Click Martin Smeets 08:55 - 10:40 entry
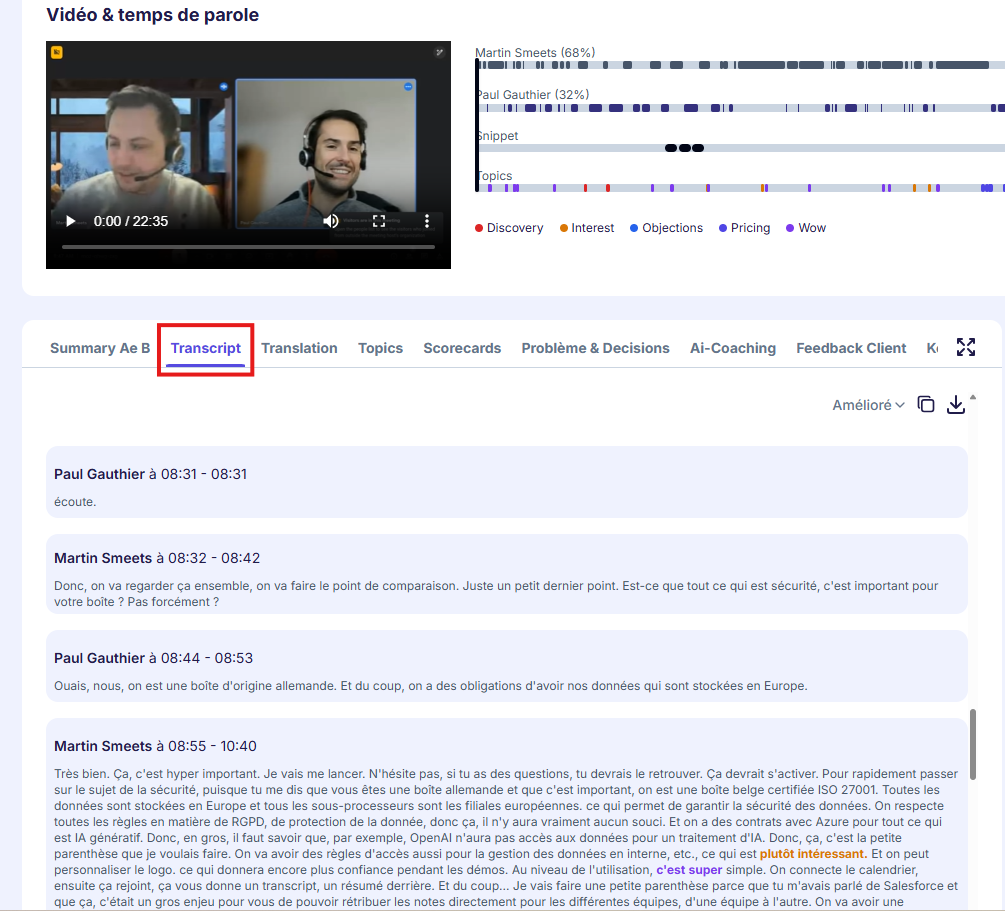1005x911 pixels. click(506, 814)
